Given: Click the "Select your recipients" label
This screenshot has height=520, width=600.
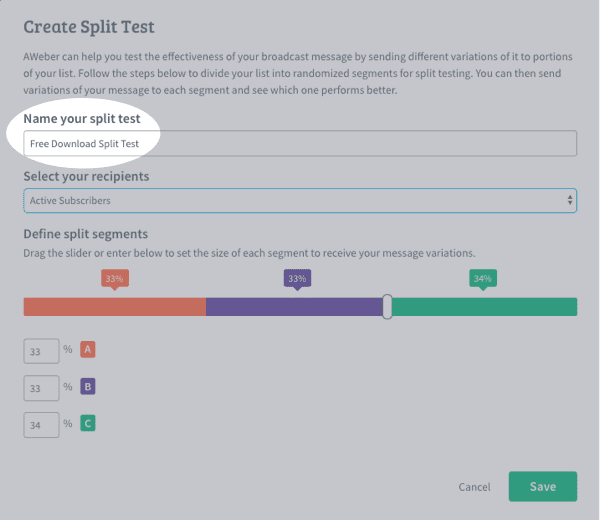Looking at the screenshot, I should pyautogui.click(x=86, y=176).
